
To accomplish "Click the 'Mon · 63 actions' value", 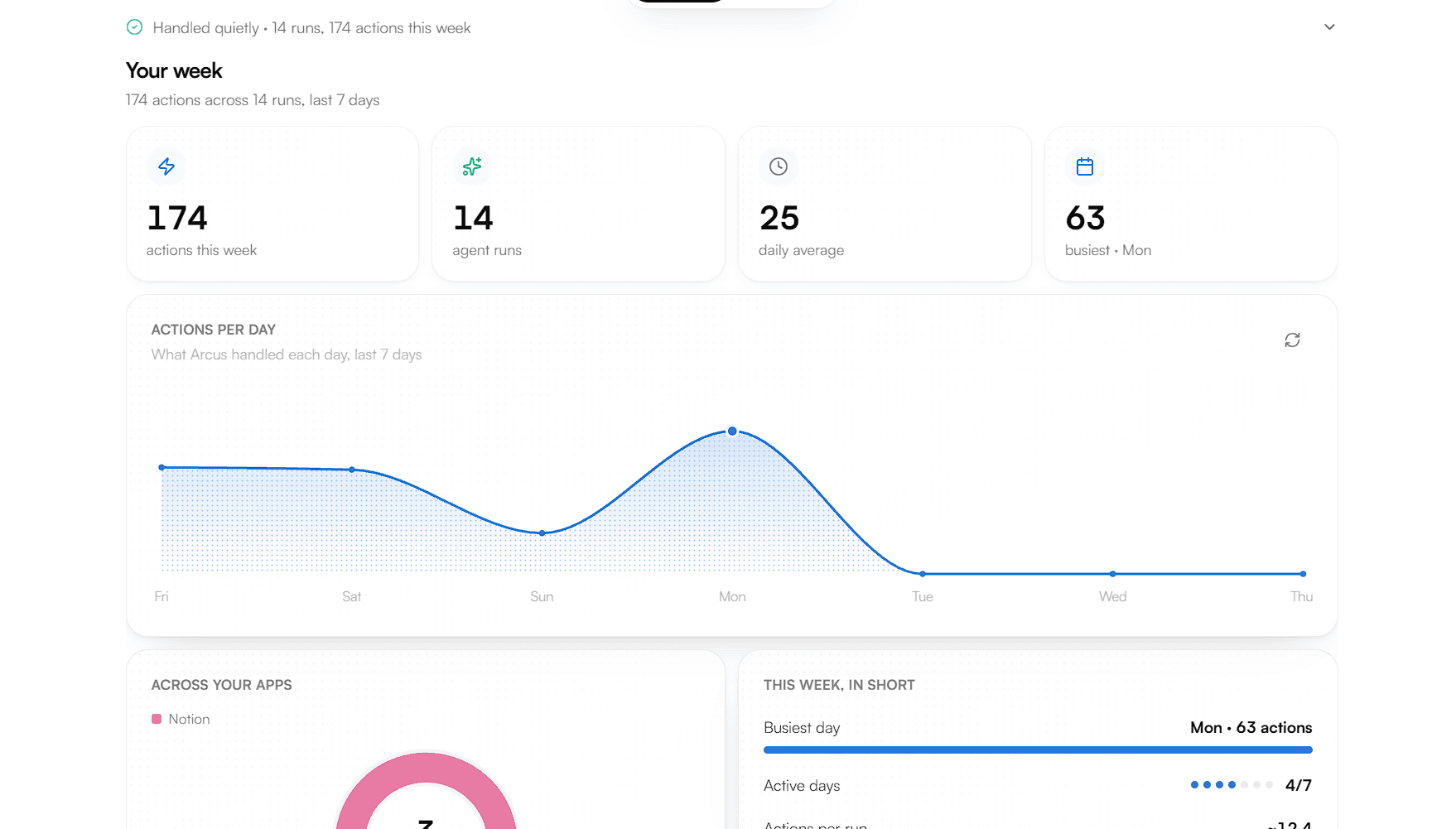I will 1251,727.
